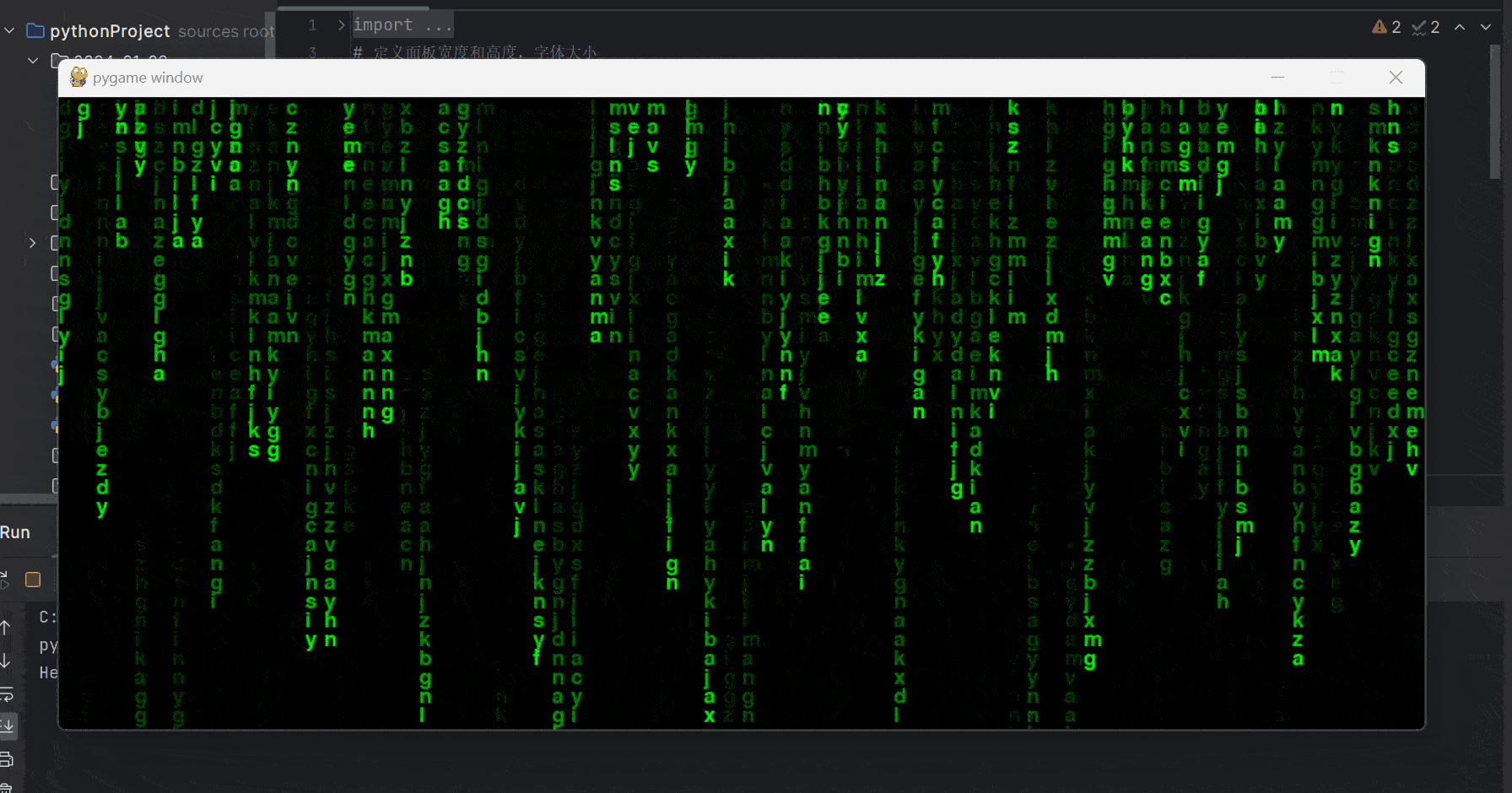Viewport: 1512px width, 793px height.
Task: Click the pygame snake icon in window title bar
Action: pos(78,77)
